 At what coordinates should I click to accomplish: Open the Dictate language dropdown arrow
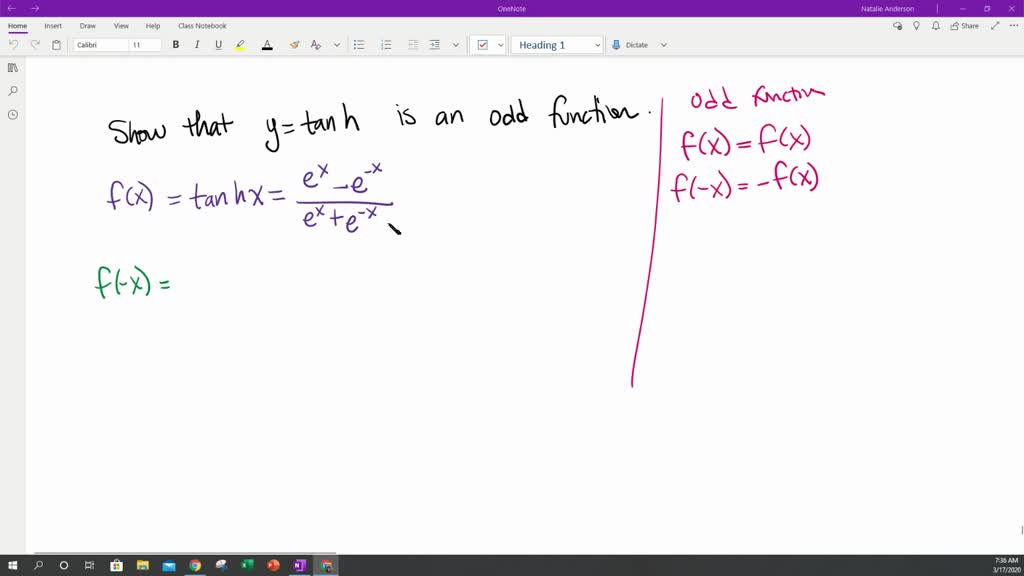coord(662,44)
